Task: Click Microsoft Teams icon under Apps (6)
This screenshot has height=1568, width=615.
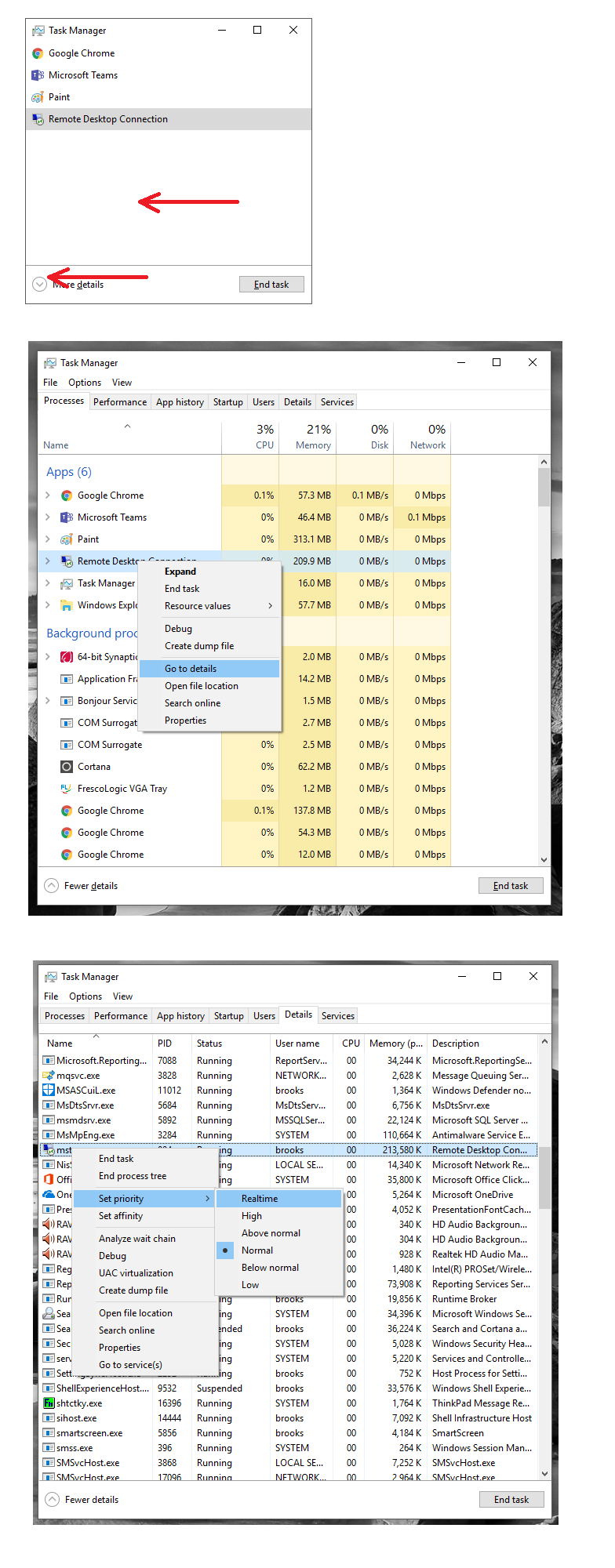Action: 67,517
